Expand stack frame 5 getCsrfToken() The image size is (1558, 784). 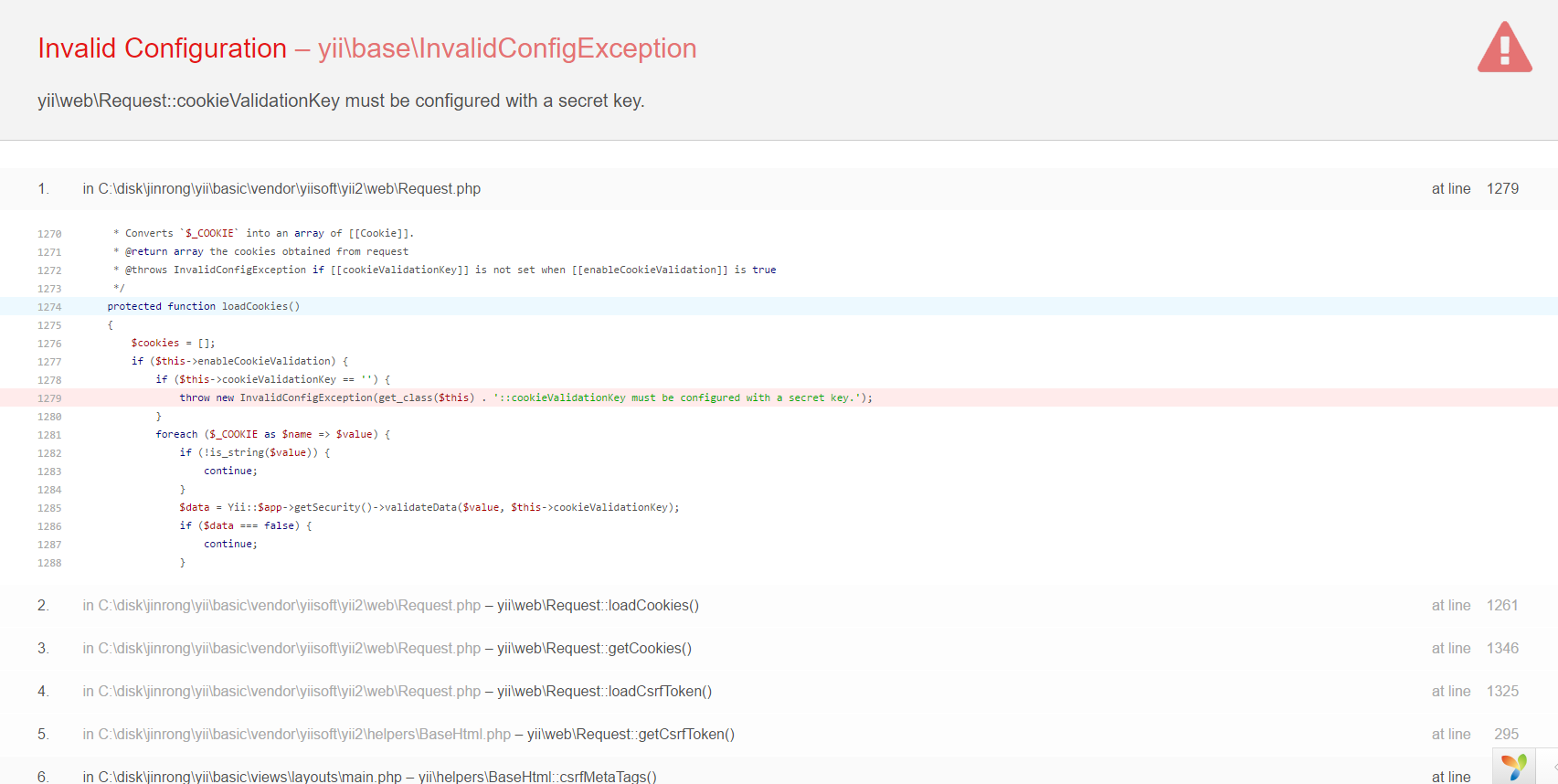779,735
